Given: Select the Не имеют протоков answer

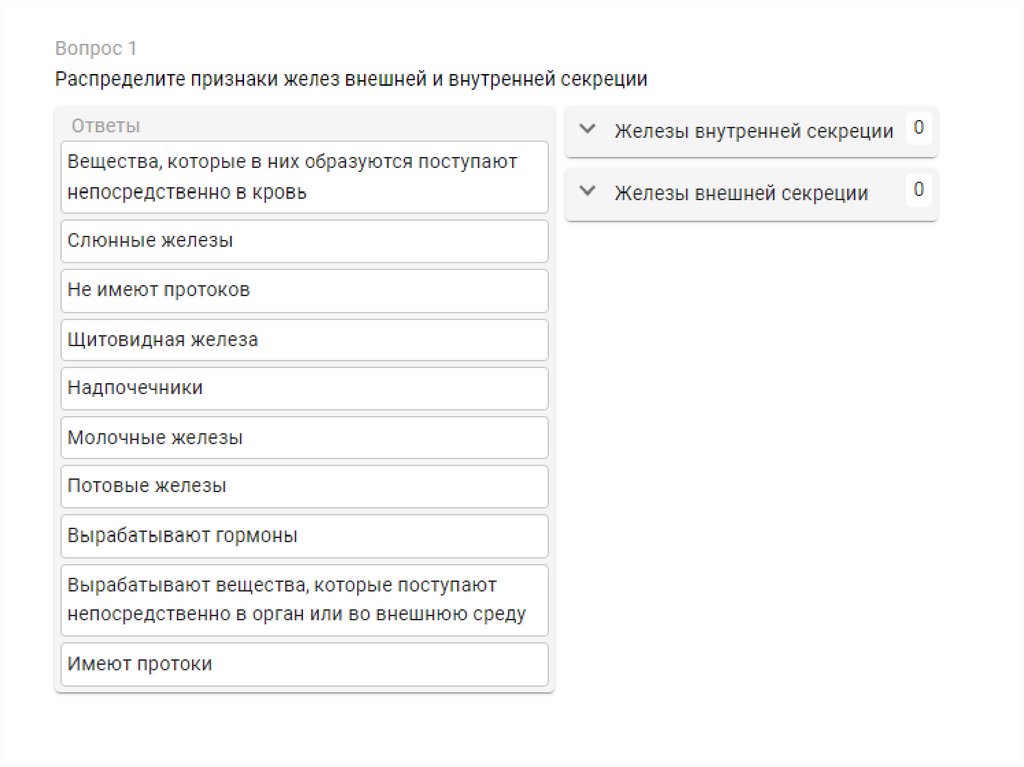Looking at the screenshot, I should click(304, 290).
